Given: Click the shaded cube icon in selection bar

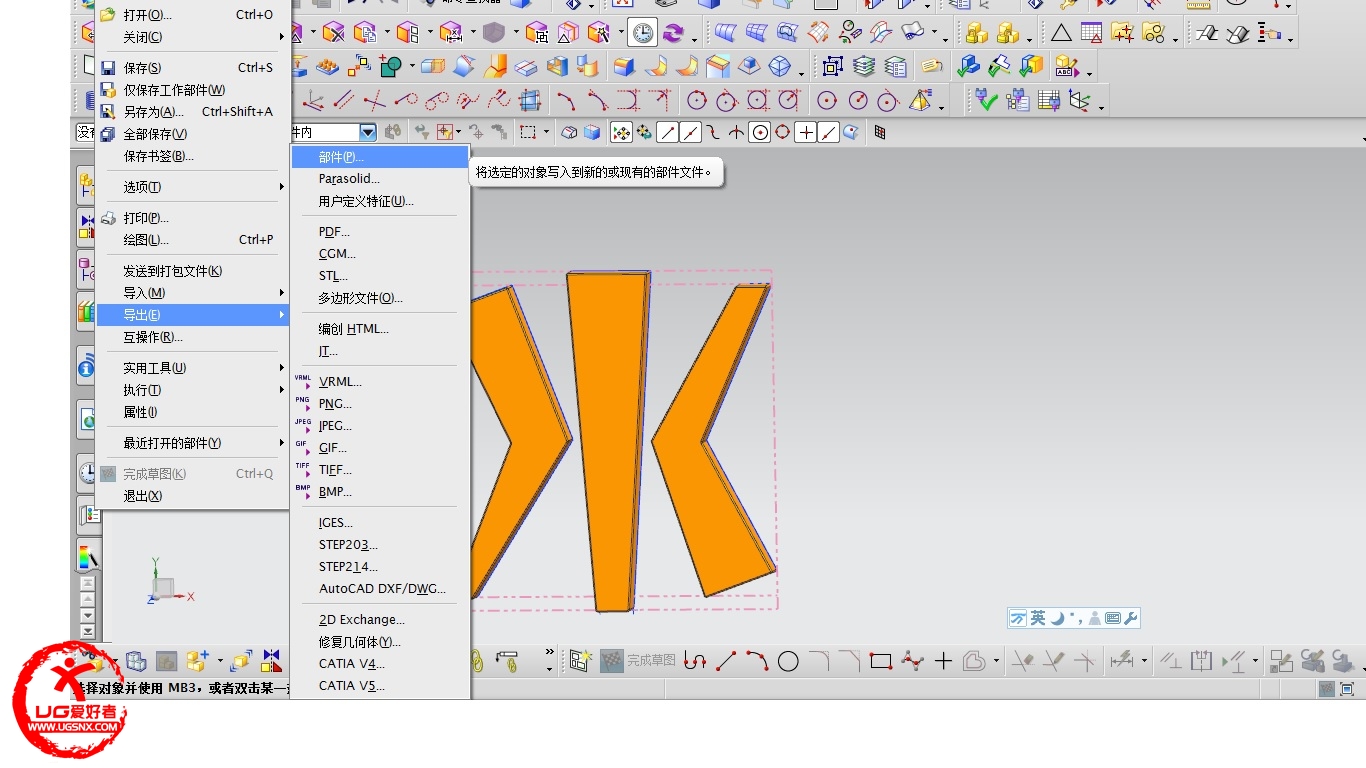Looking at the screenshot, I should [593, 132].
